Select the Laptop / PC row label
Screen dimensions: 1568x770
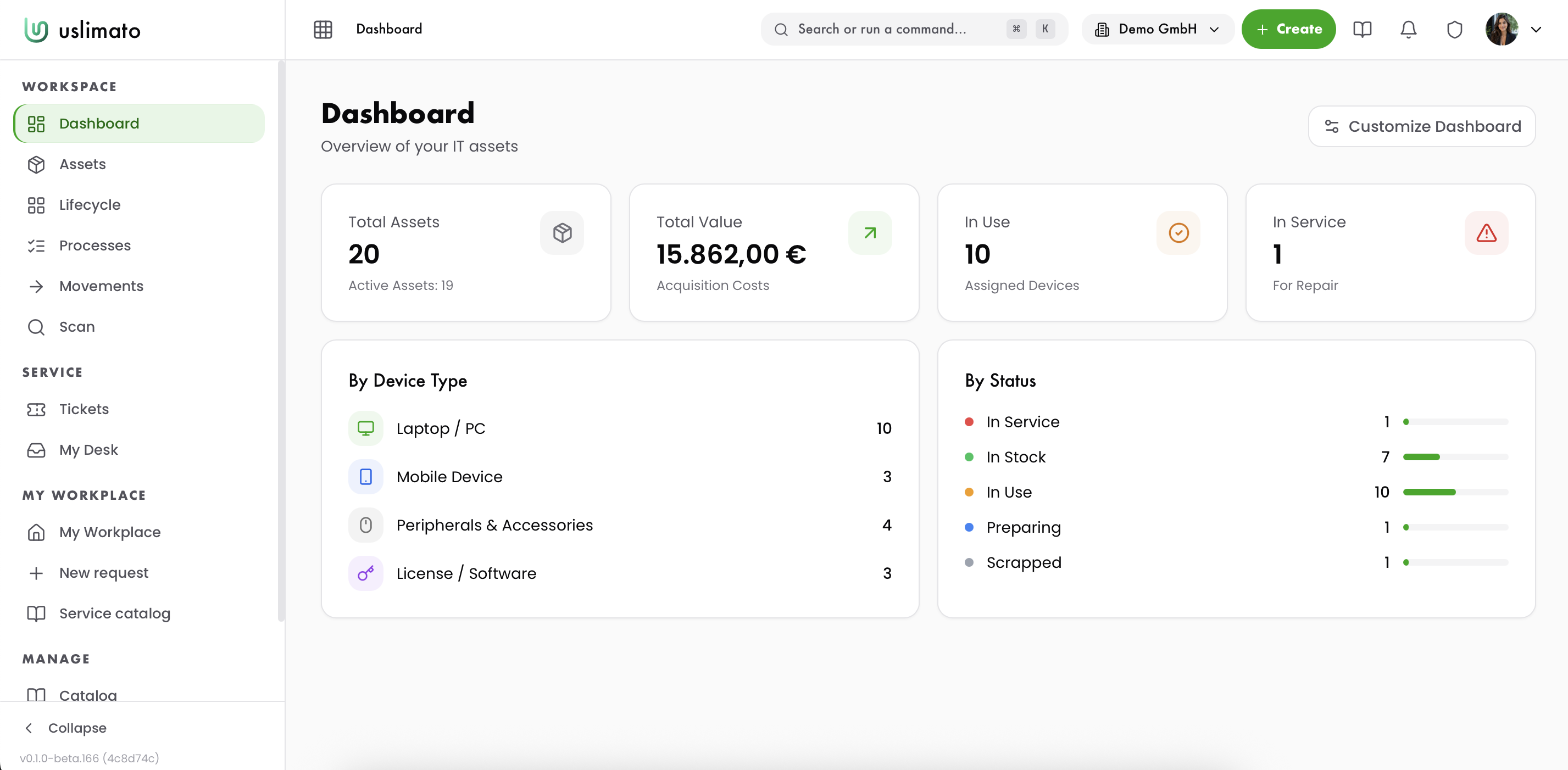441,428
